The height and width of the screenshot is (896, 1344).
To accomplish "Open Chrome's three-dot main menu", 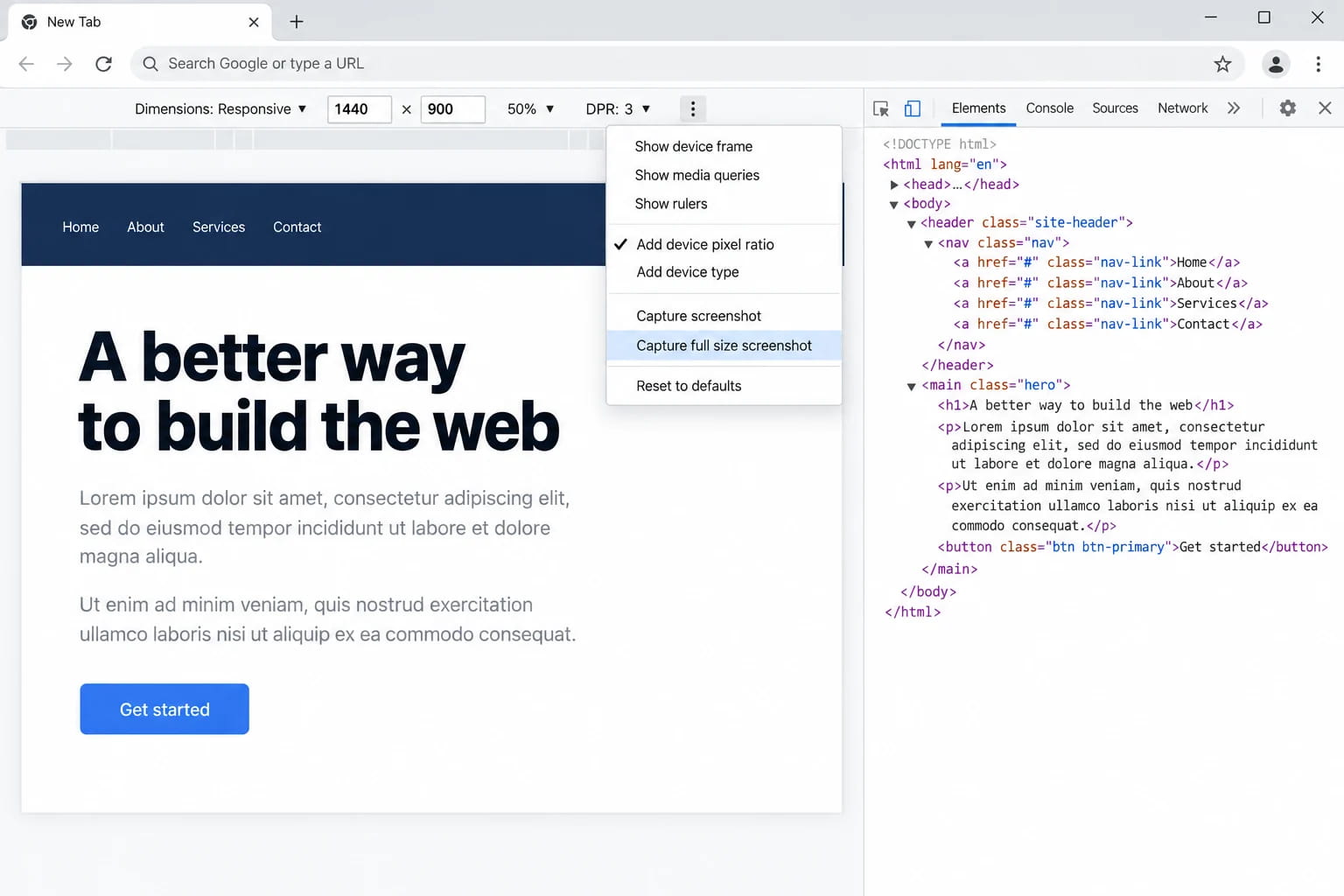I will (x=1318, y=64).
